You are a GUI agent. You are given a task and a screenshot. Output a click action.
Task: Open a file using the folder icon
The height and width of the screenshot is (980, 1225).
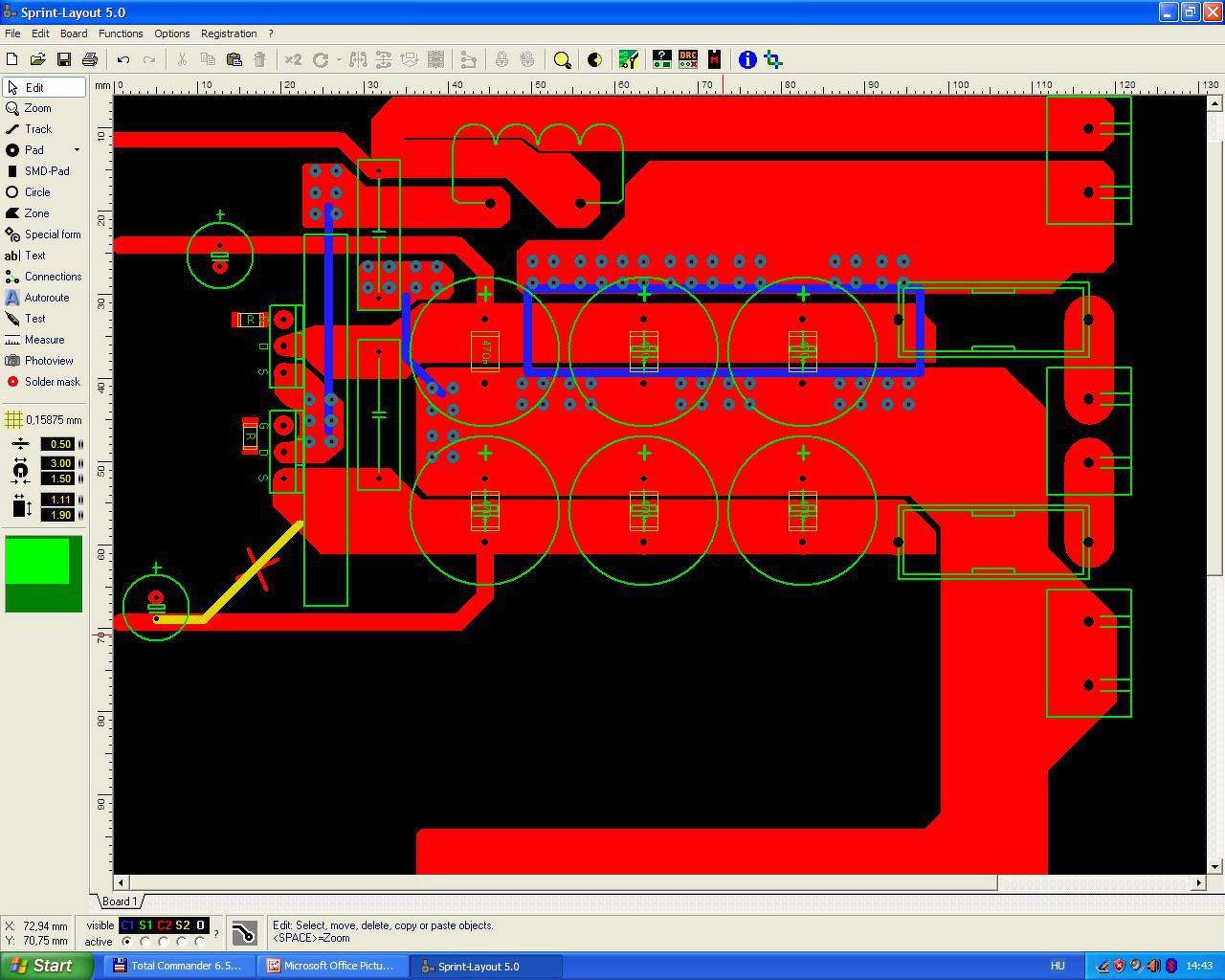[38, 59]
